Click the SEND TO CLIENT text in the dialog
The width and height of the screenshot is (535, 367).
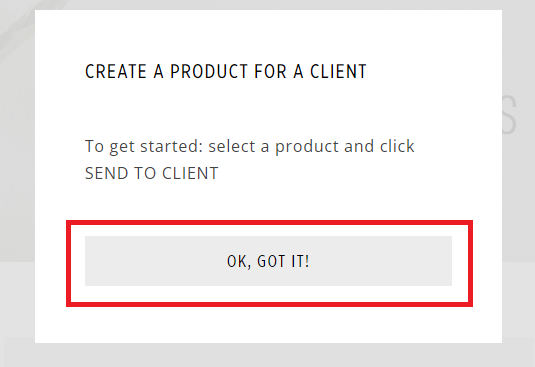151,173
